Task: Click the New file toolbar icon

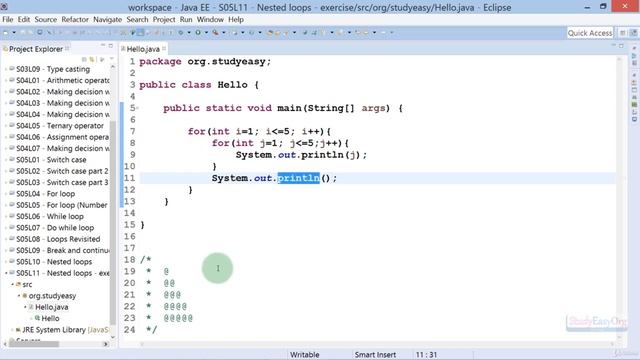Action: 6,33
